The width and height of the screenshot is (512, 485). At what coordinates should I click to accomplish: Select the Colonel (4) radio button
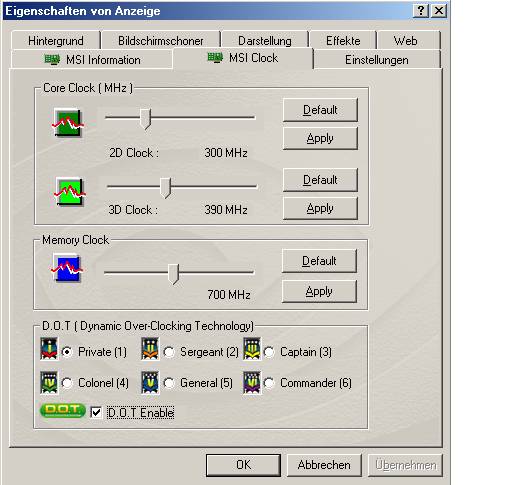pos(67,383)
